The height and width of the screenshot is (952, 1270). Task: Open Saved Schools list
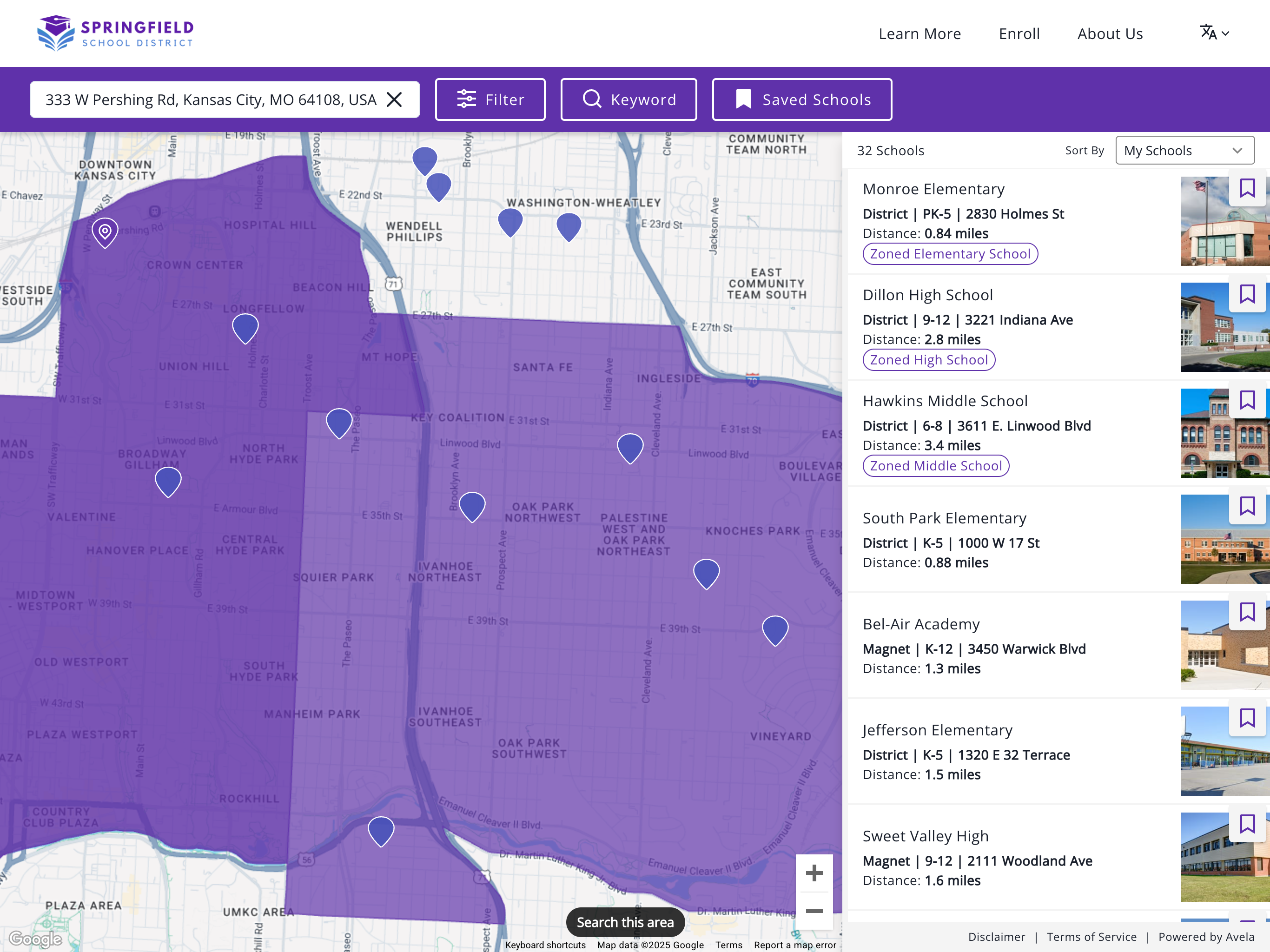pyautogui.click(x=801, y=99)
